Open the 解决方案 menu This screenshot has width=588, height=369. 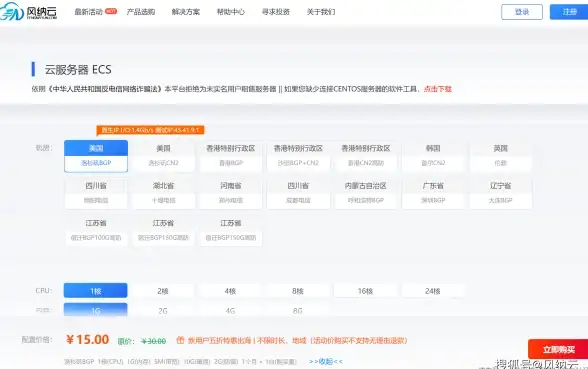[x=186, y=12]
